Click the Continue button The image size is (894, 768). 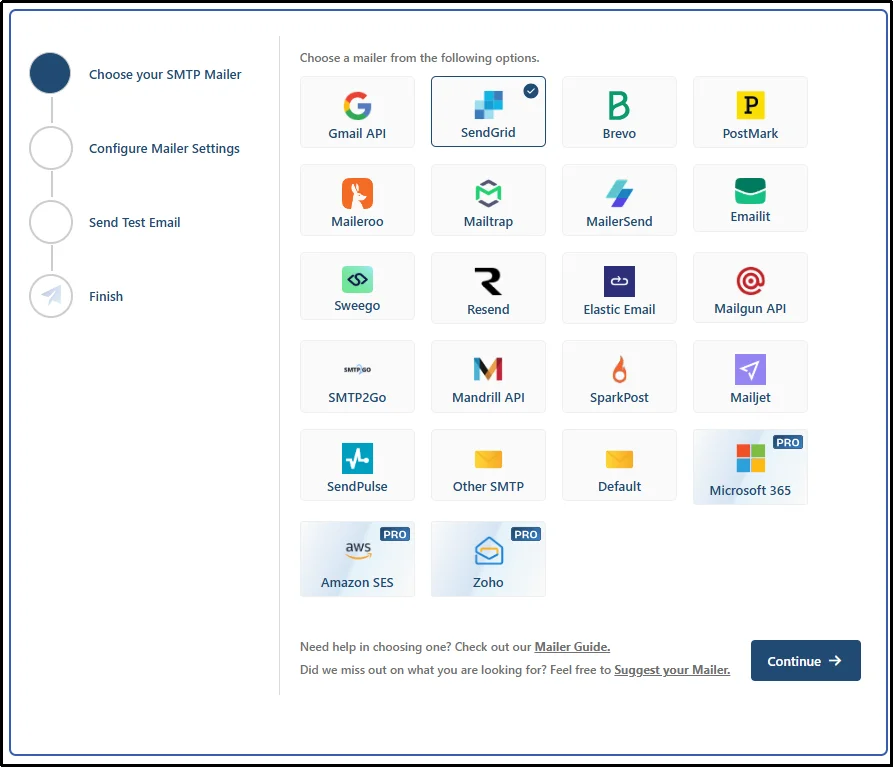[806, 660]
